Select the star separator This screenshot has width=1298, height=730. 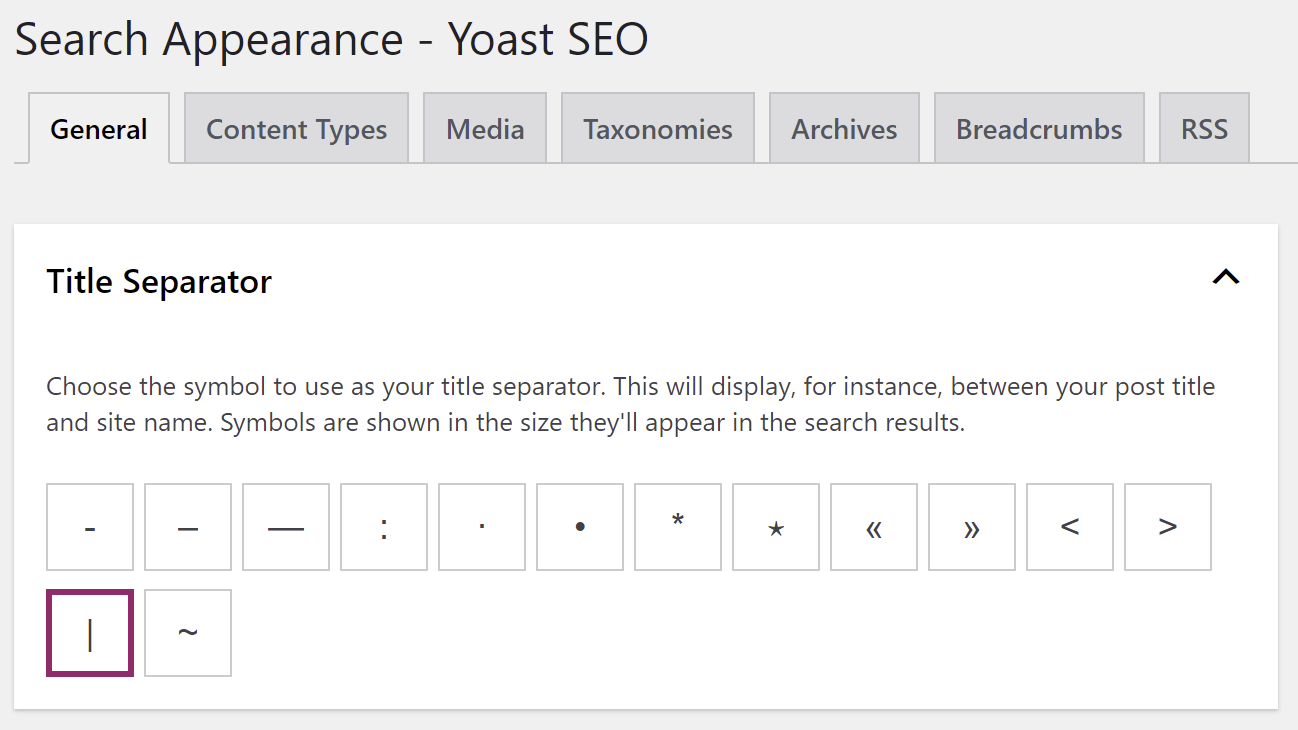click(x=776, y=527)
